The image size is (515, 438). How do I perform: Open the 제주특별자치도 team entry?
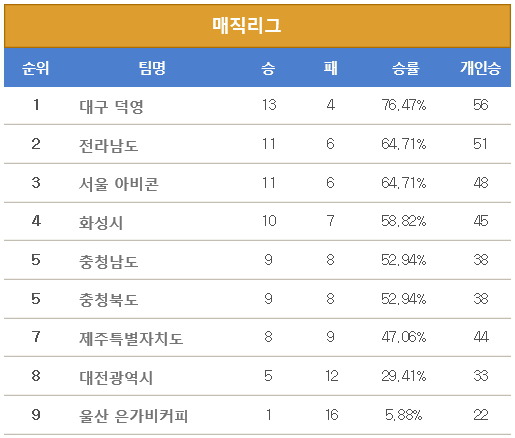(x=131, y=338)
